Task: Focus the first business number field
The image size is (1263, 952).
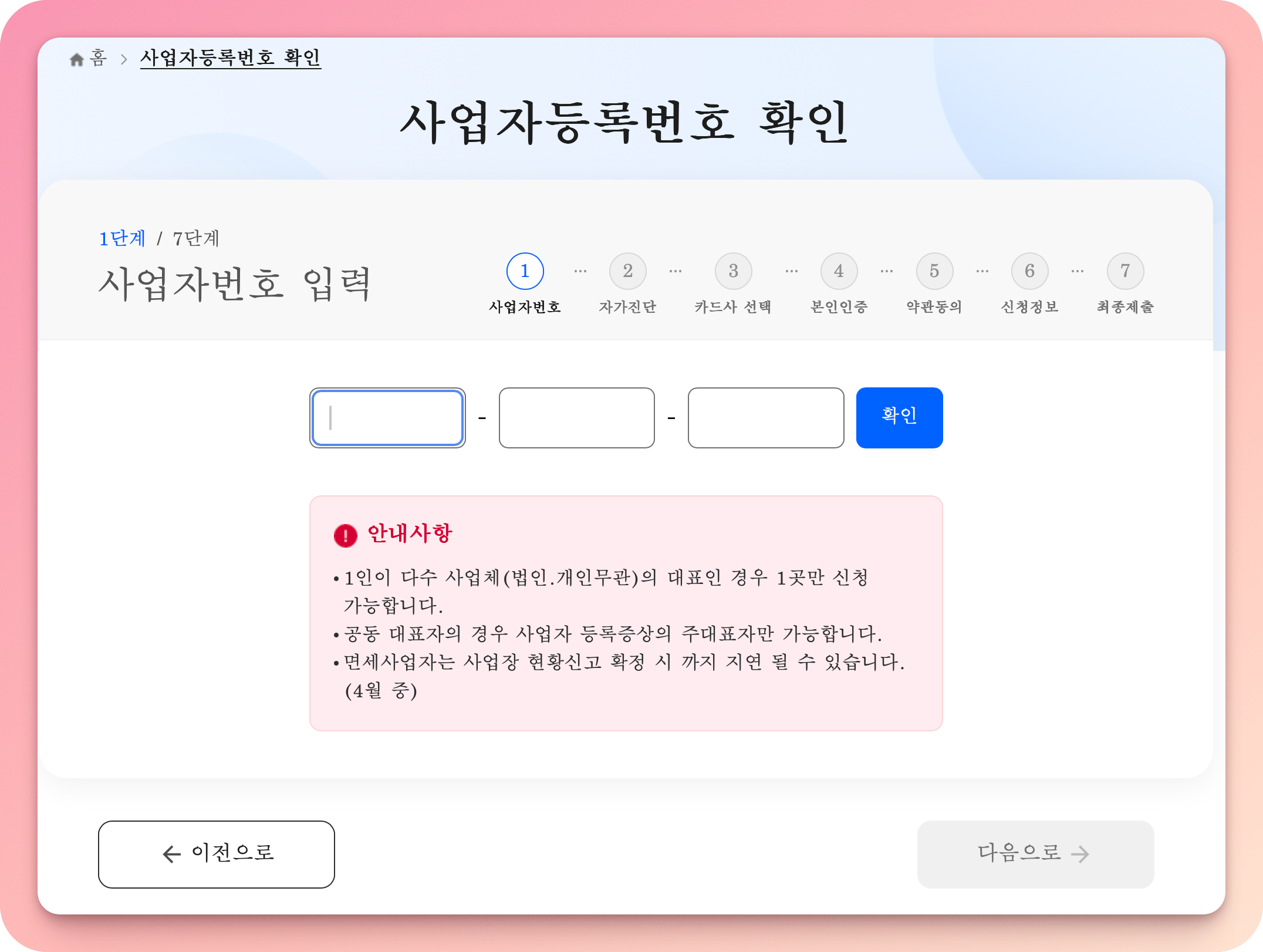Action: coord(387,418)
